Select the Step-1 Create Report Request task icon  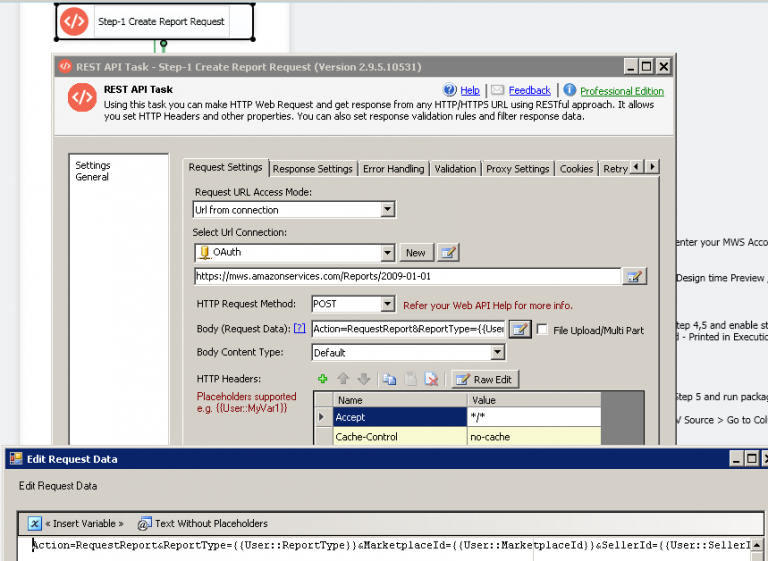(x=74, y=22)
